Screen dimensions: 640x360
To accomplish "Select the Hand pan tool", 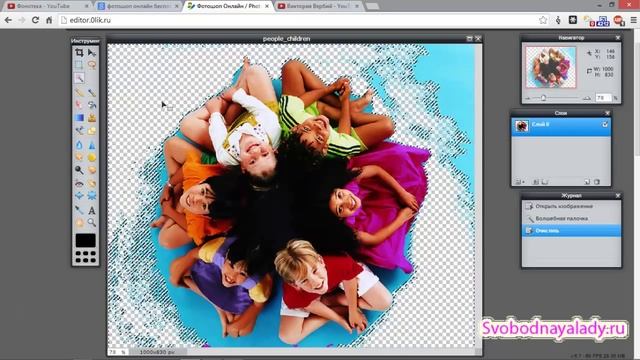I will (x=79, y=222).
